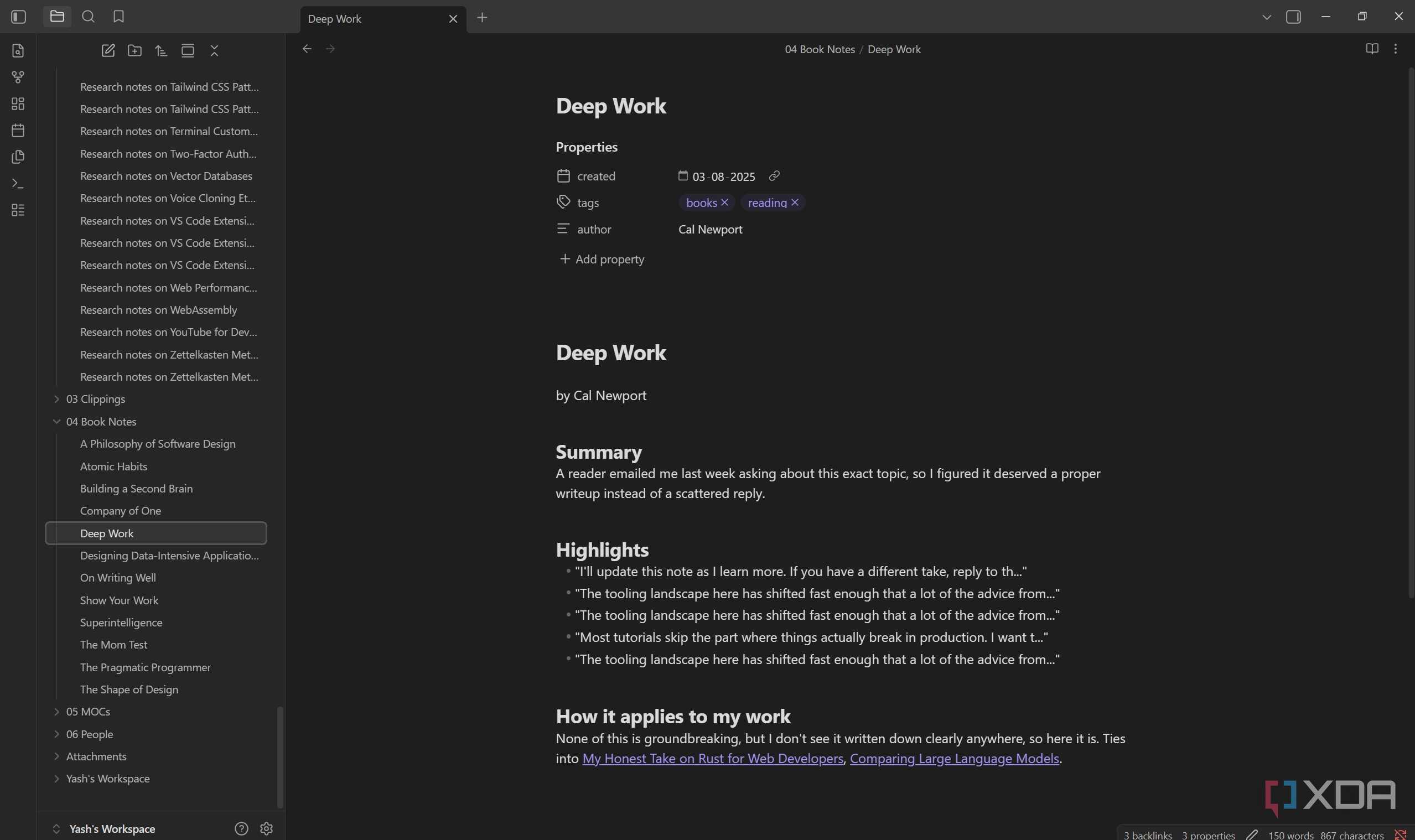Click the file explorer scrollbar
Viewport: 1415px width, 840px height.
279,757
